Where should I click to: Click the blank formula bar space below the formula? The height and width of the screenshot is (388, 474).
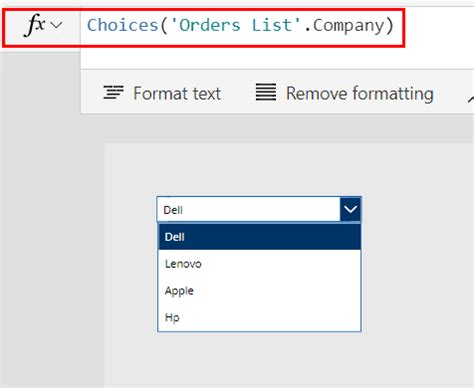277,57
